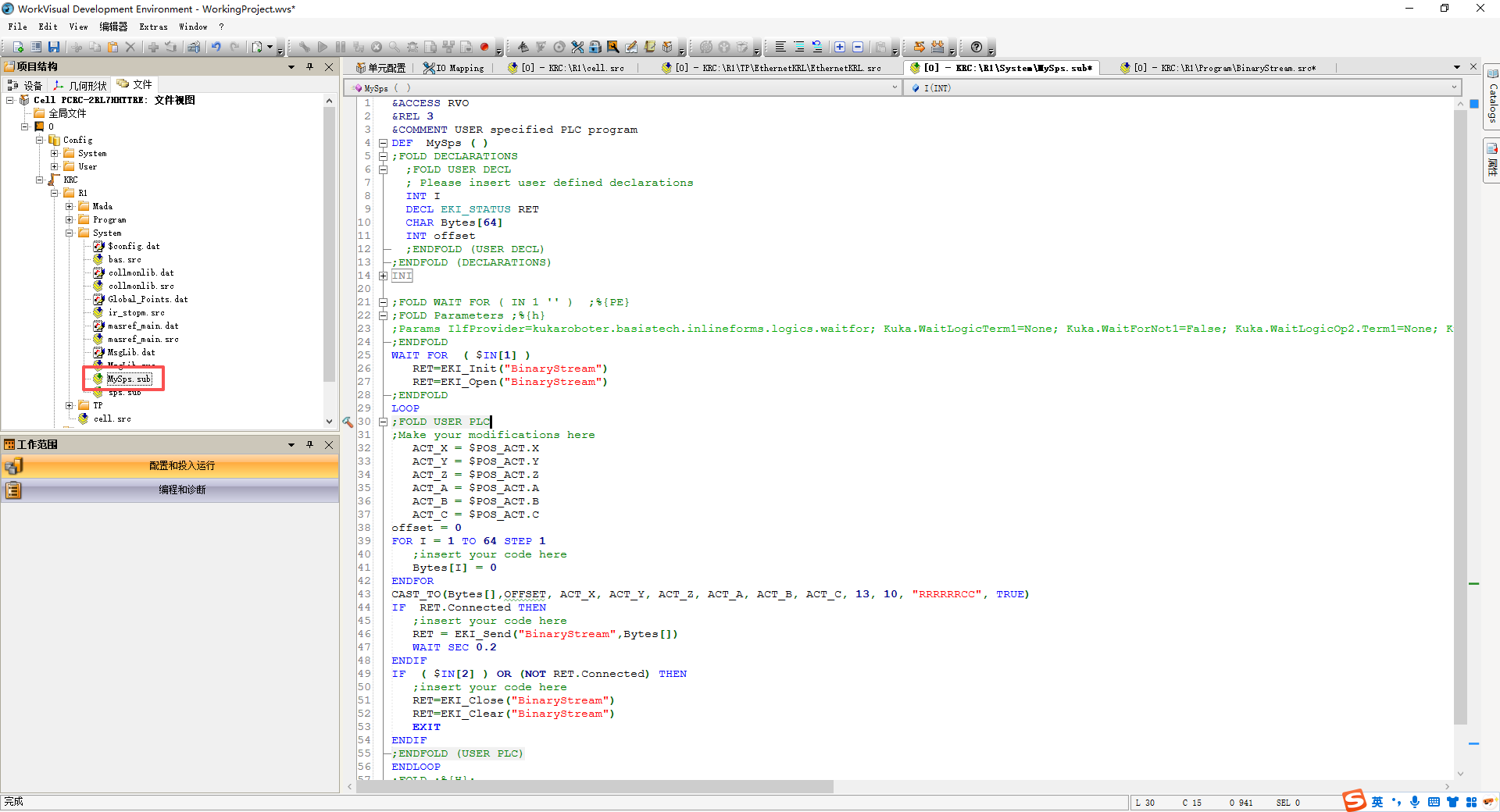Switch to the EthernetKRL.src editor tab
Viewport: 1500px width, 812px height.
pos(772,68)
